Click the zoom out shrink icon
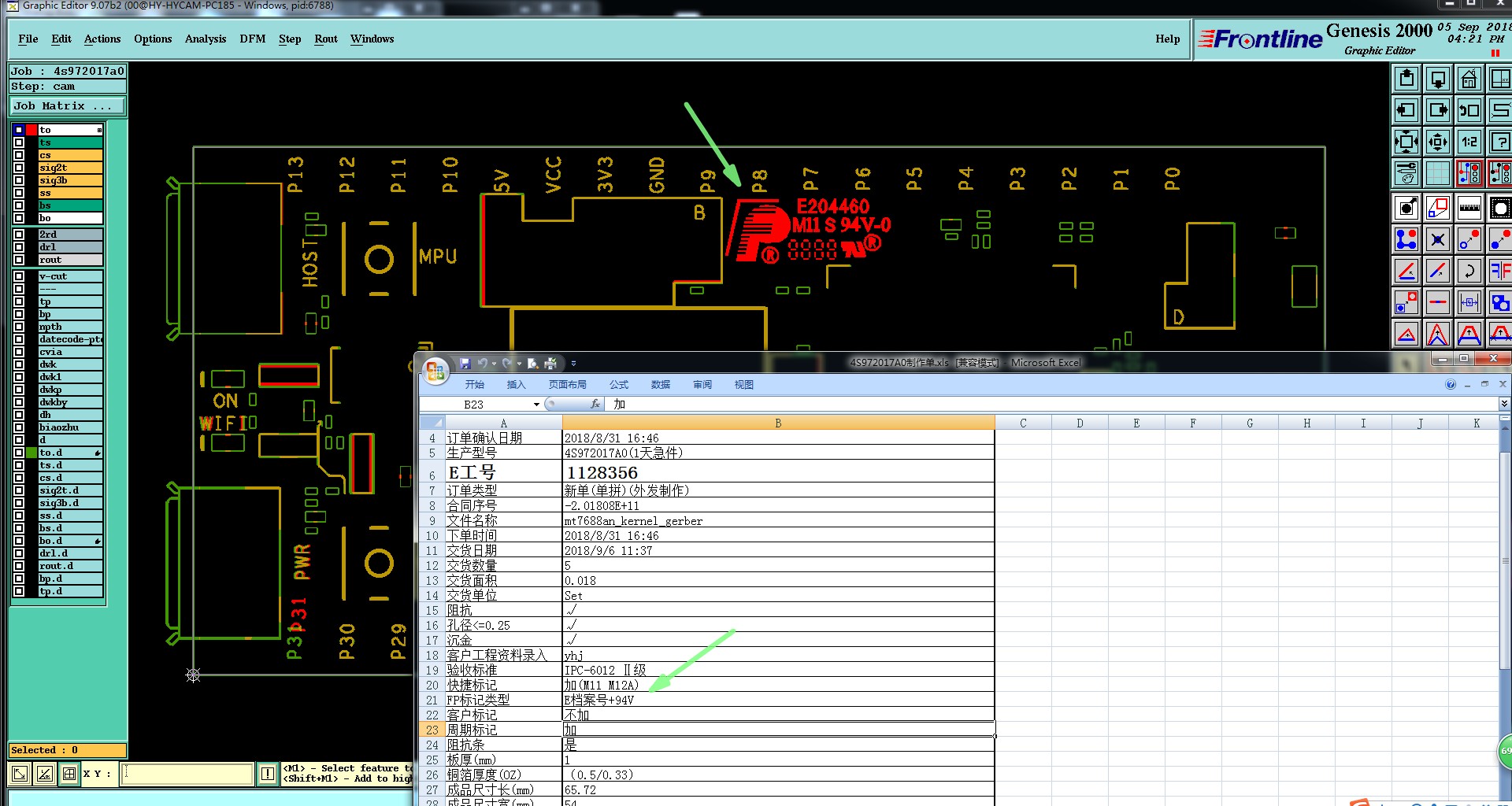The image size is (1512, 806). point(1438,142)
